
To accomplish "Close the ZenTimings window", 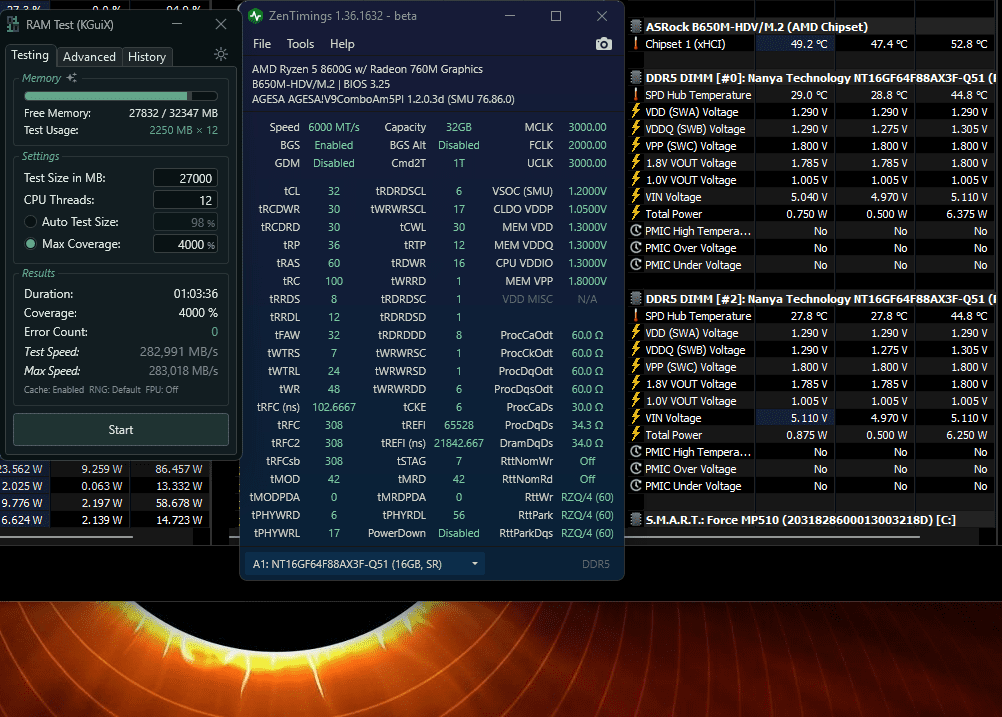I will click(x=602, y=16).
